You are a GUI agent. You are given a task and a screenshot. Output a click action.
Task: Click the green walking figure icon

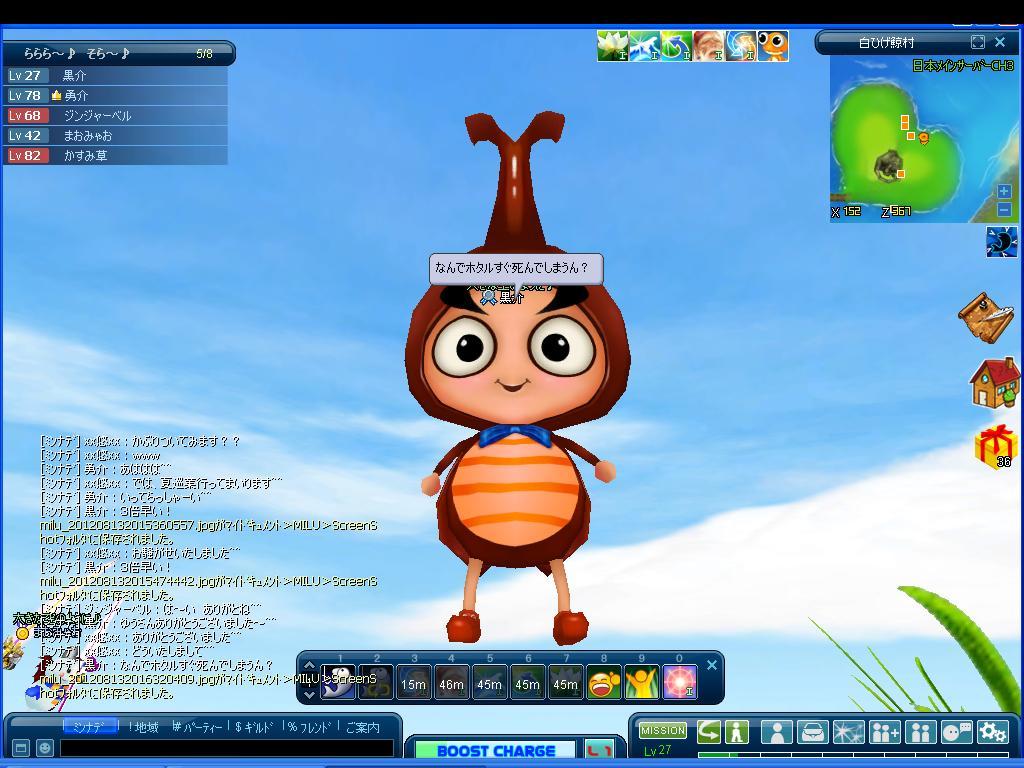pos(737,731)
